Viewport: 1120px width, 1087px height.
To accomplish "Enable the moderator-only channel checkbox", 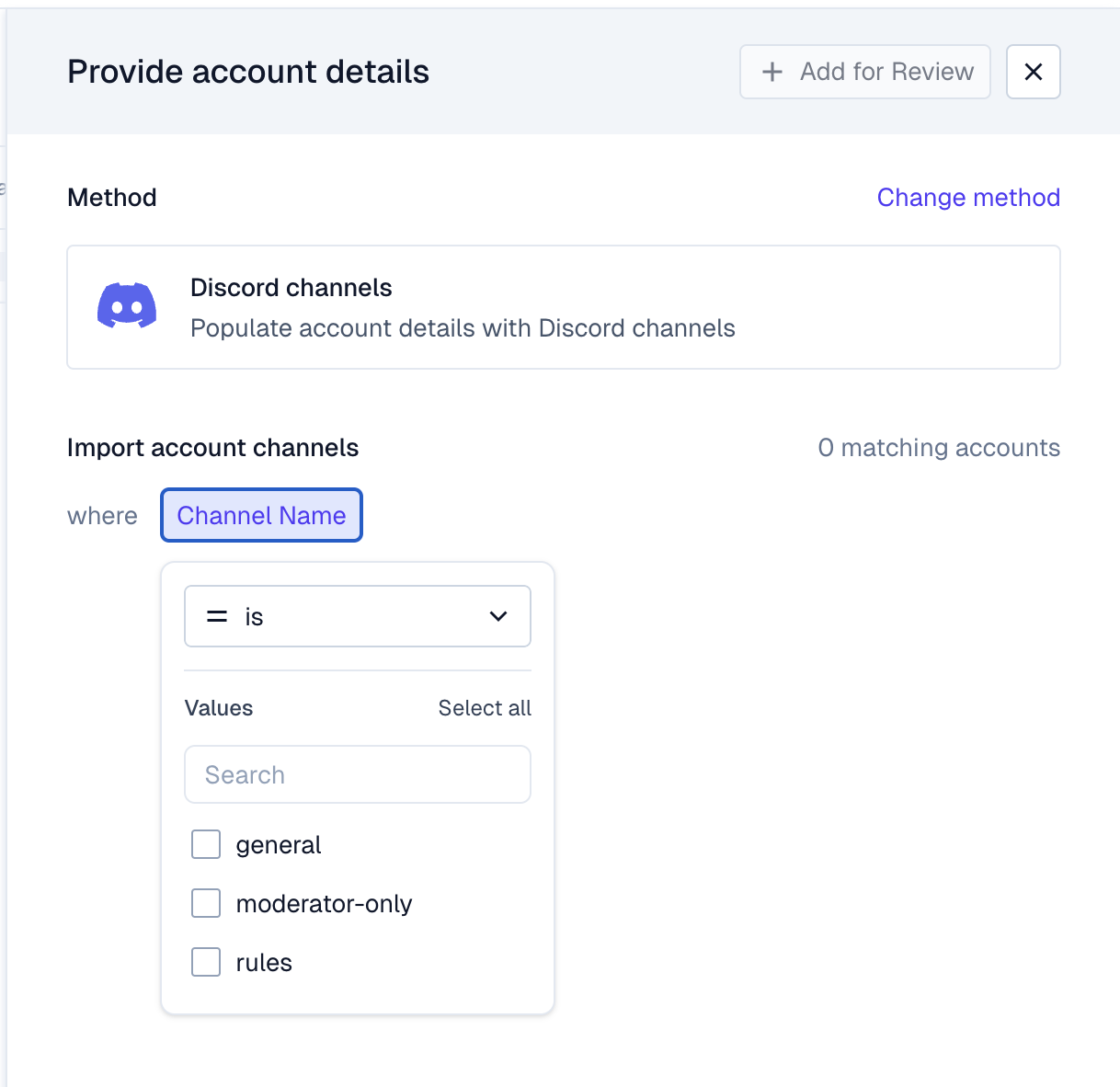I will point(206,903).
